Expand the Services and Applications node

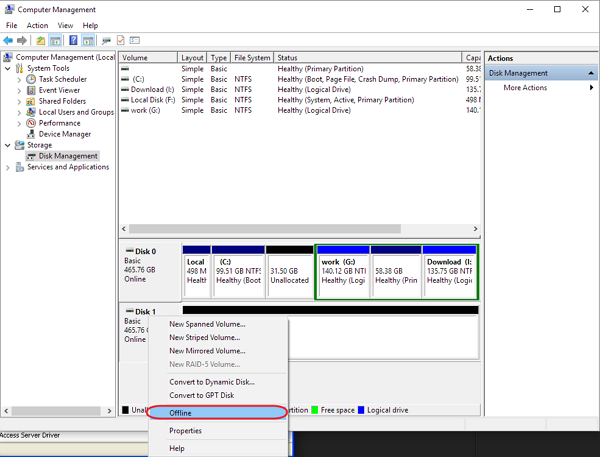tap(9, 167)
